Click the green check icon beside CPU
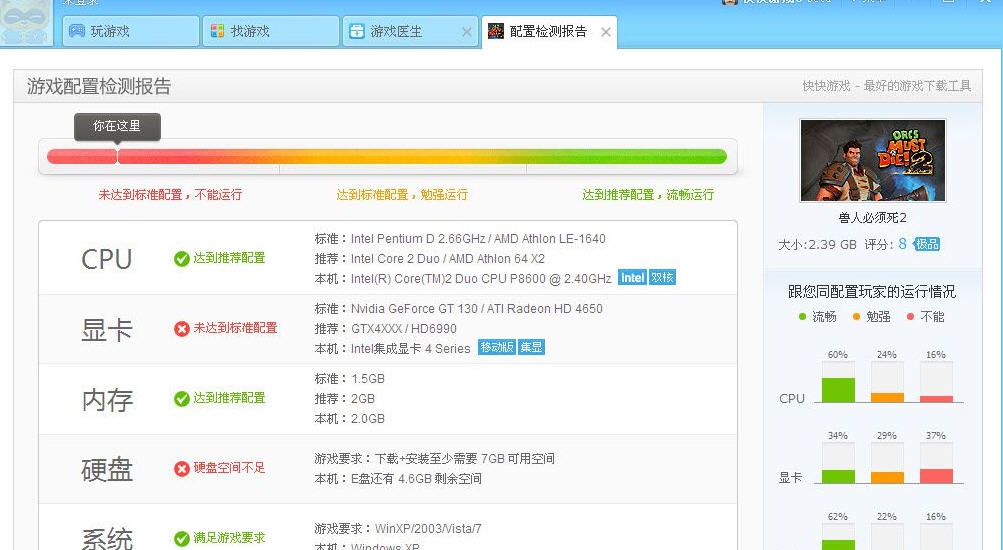This screenshot has width=1003, height=550. click(182, 258)
